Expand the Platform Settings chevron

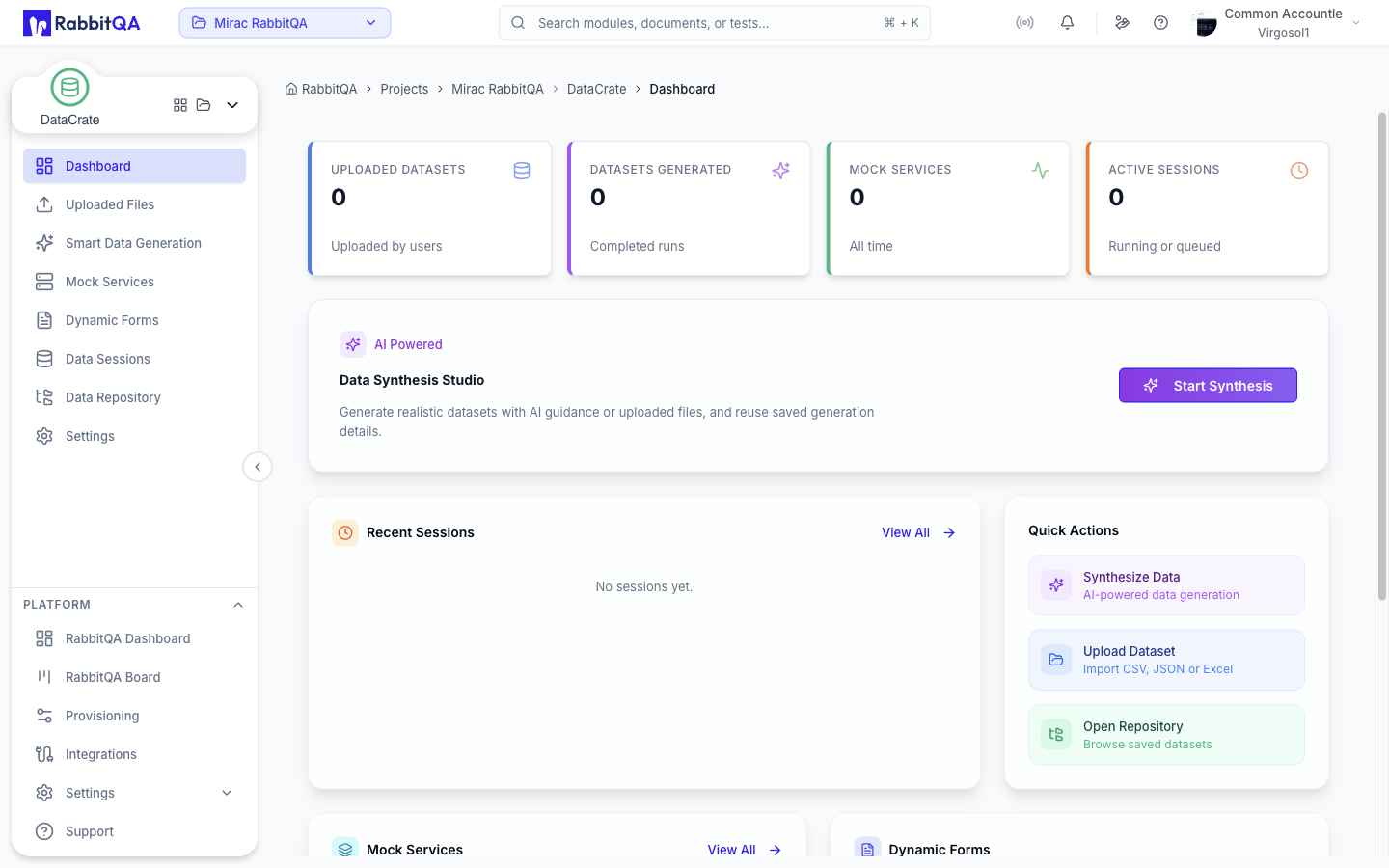click(227, 793)
